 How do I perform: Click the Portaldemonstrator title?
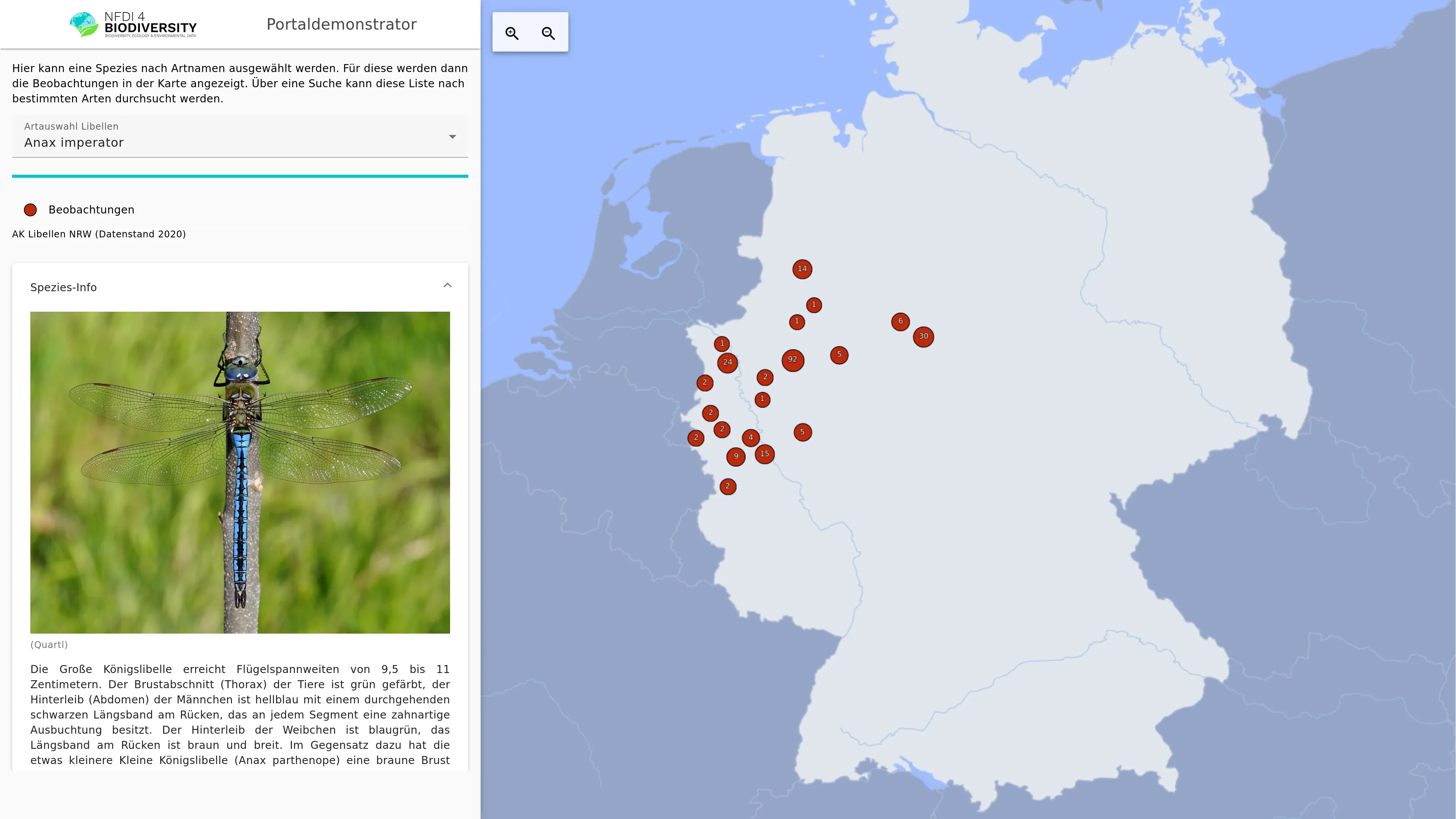pos(341,25)
